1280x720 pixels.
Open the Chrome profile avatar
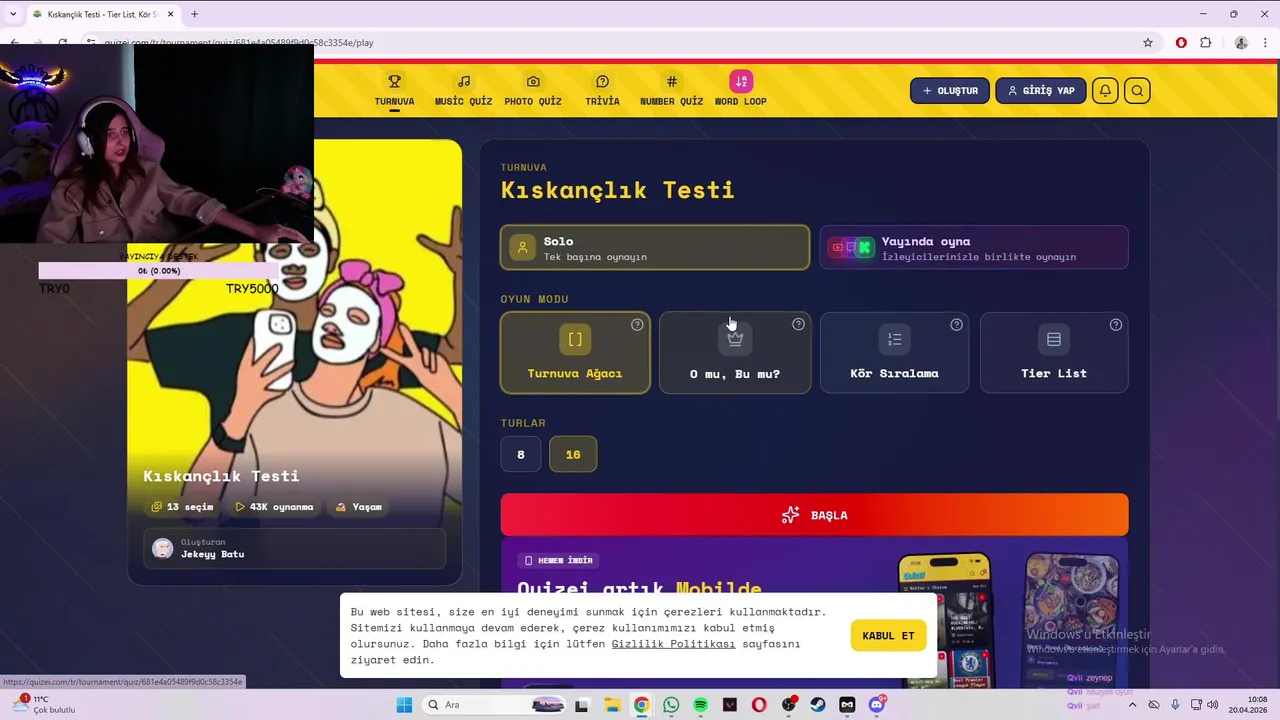(x=1241, y=43)
